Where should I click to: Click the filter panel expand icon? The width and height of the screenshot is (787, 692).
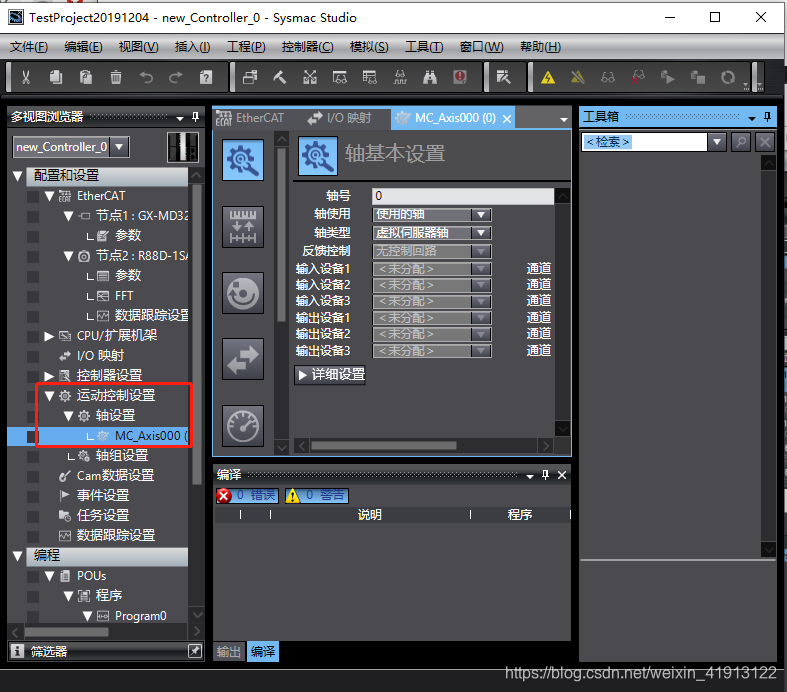195,651
